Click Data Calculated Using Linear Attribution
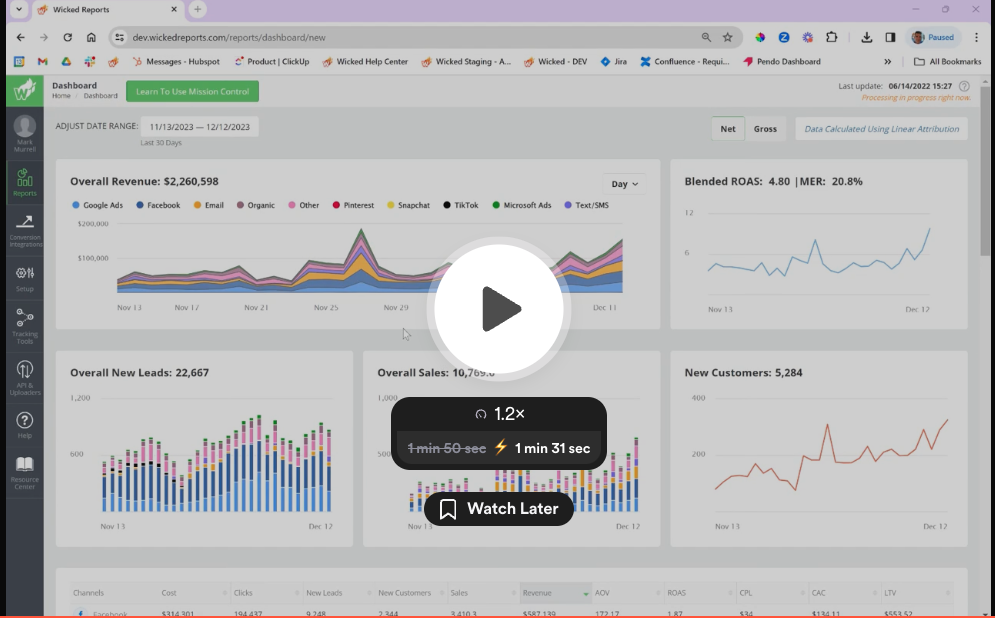This screenshot has height=618, width=995. (881, 129)
